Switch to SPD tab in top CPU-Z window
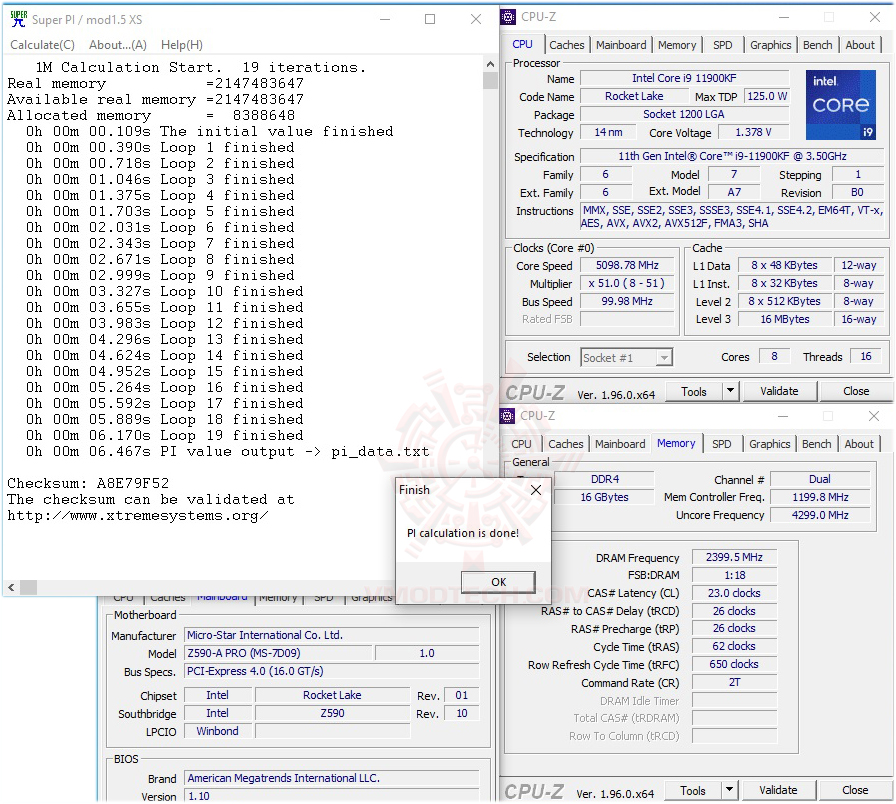 point(722,45)
